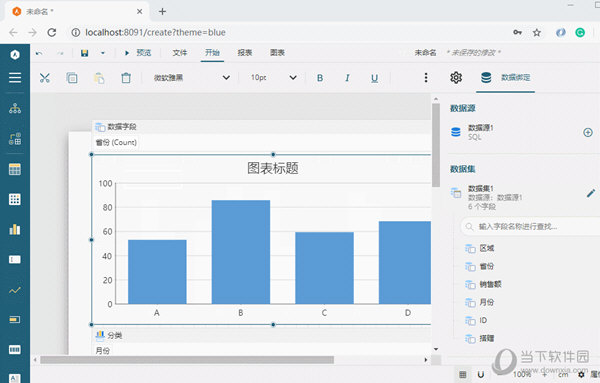Click chart bar A
The width and height of the screenshot is (600, 383).
(x=157, y=272)
